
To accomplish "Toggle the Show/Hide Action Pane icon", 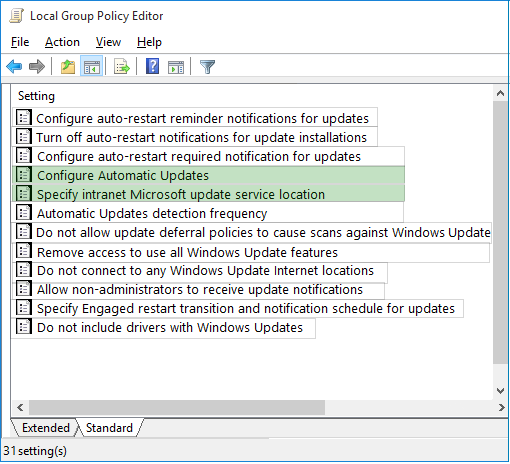I will click(176, 67).
